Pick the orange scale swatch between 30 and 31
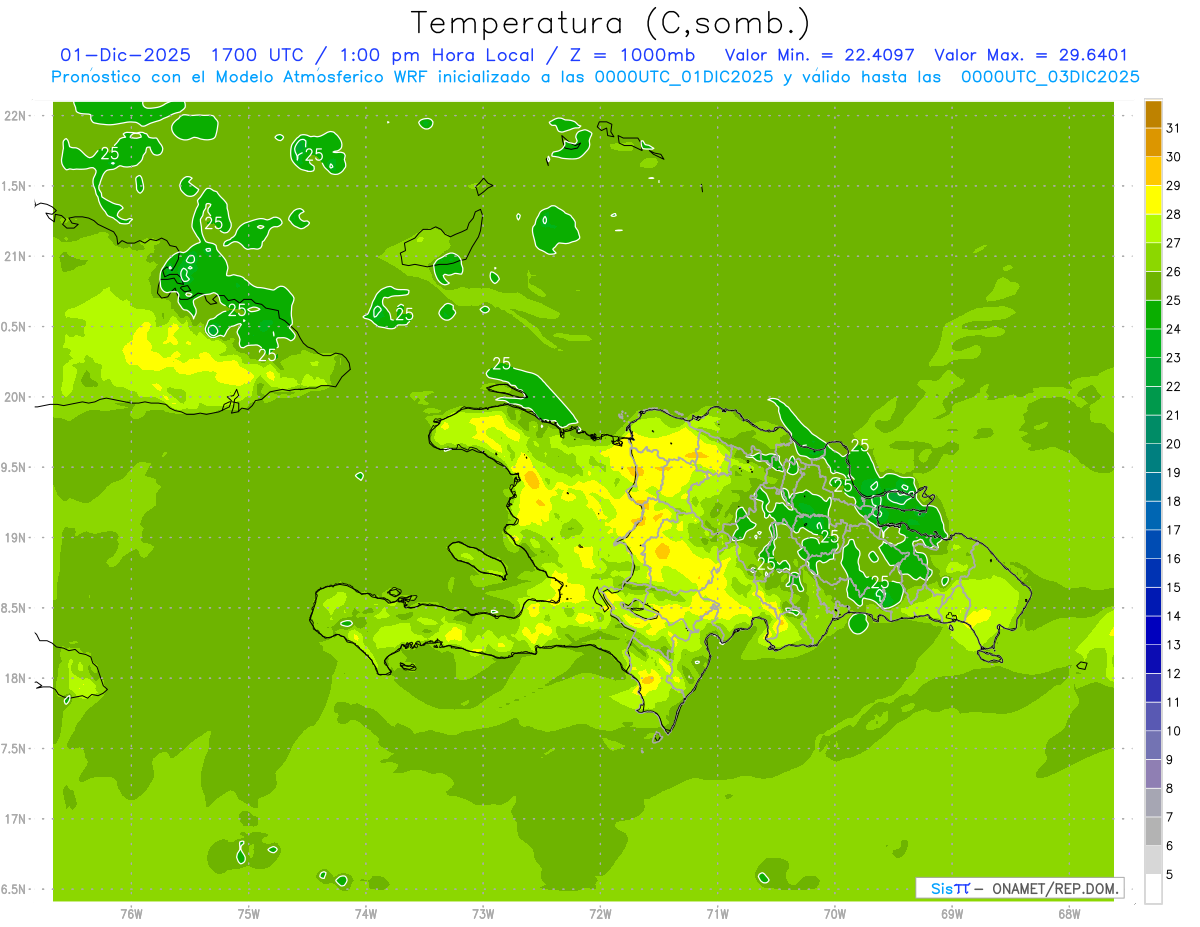The height and width of the screenshot is (927, 1200). click(x=1153, y=142)
